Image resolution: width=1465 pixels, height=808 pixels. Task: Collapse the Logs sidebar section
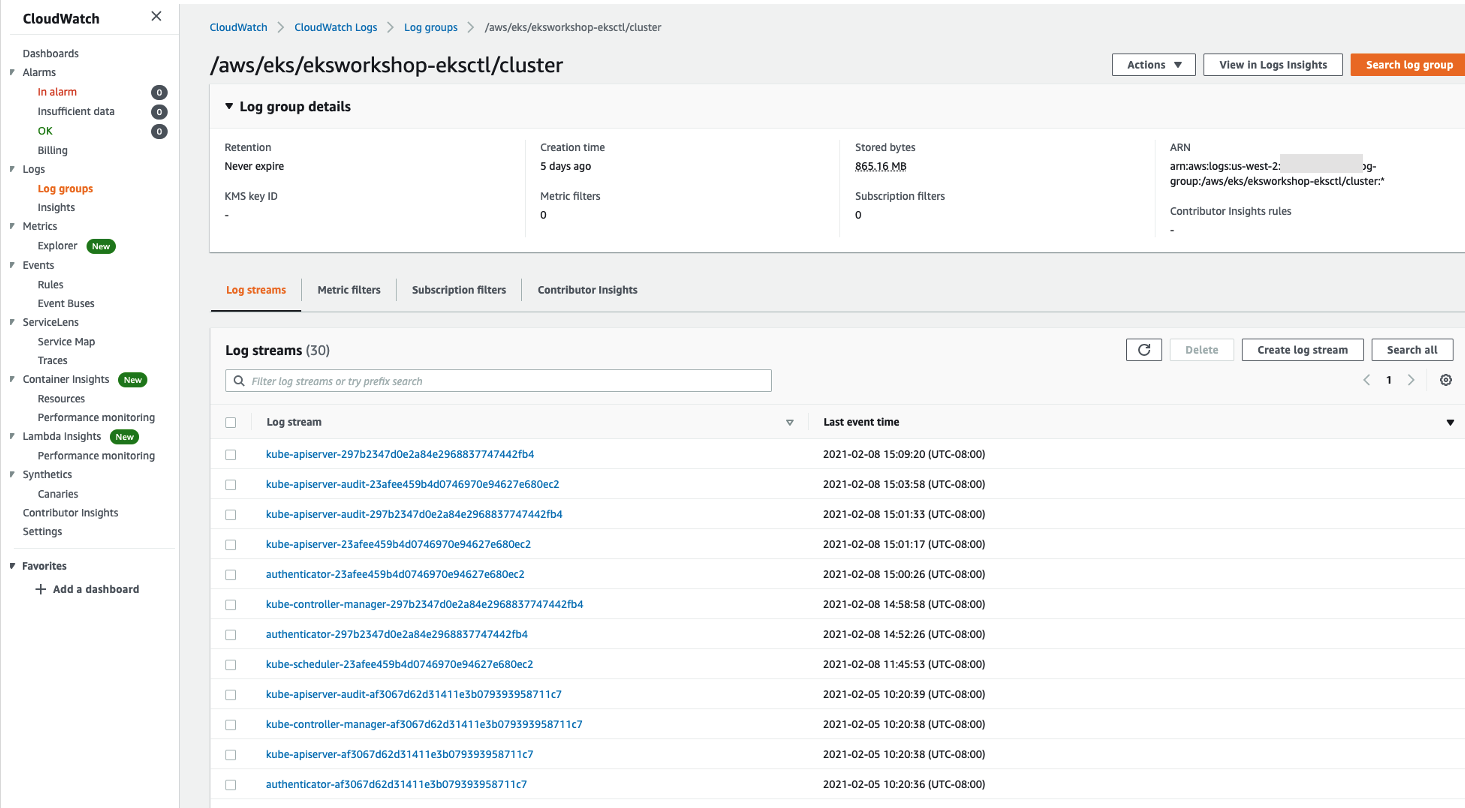coord(12,170)
